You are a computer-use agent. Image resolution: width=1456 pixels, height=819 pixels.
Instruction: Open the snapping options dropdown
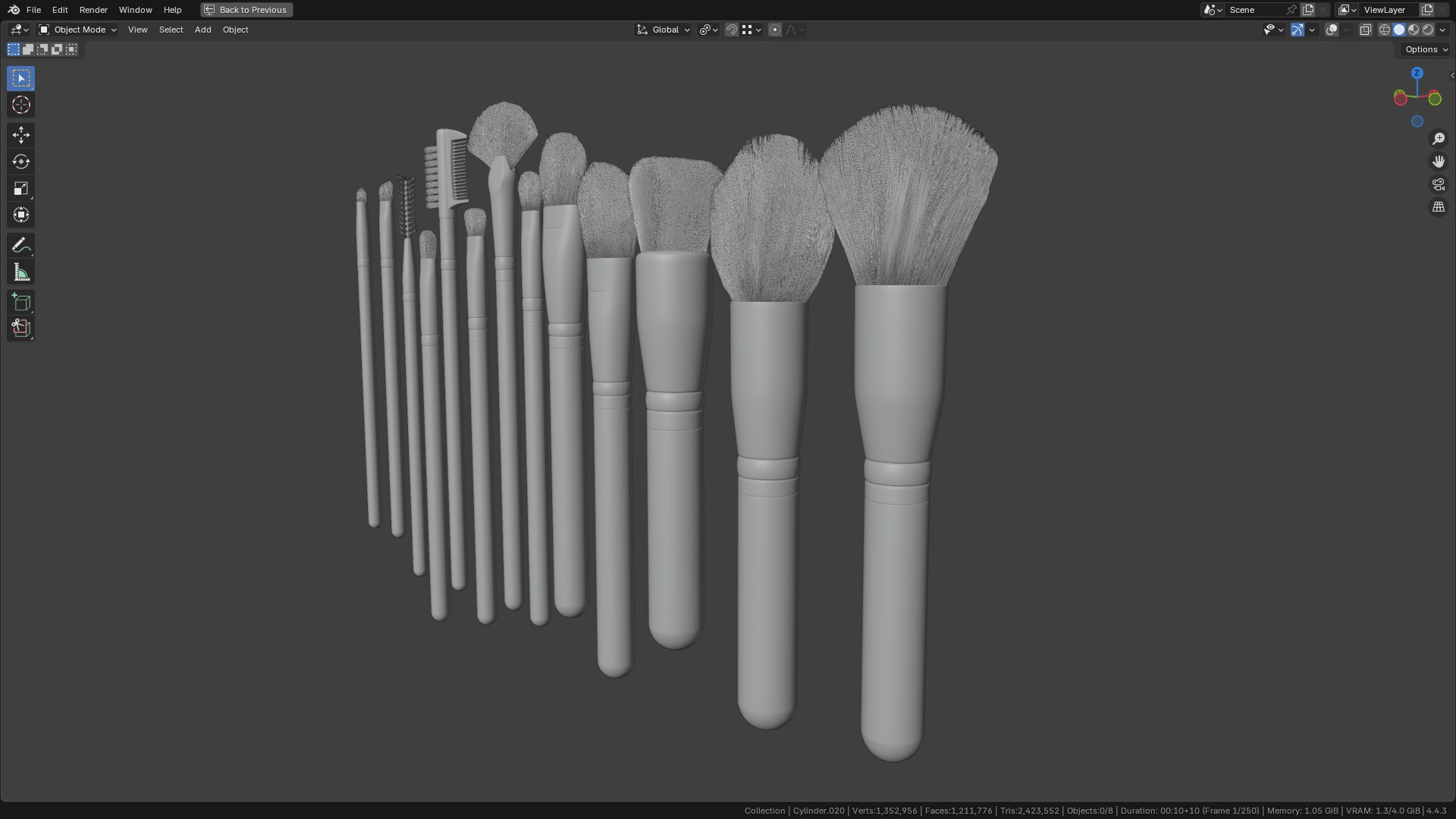point(752,30)
